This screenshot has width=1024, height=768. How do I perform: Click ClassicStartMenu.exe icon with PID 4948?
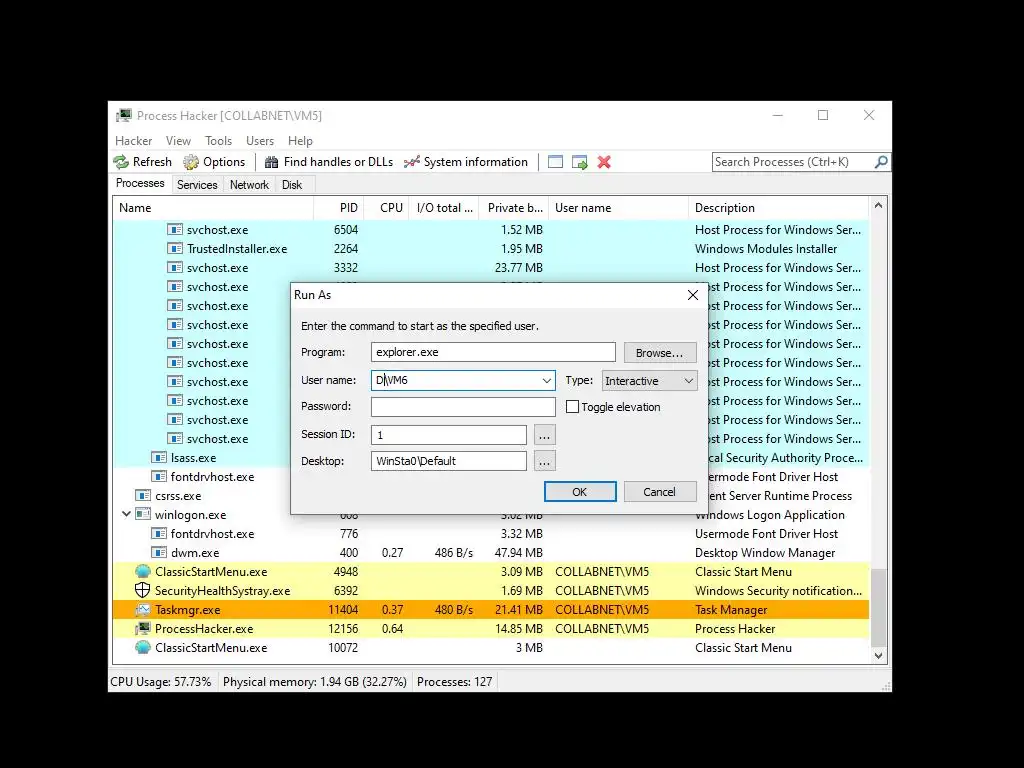[x=142, y=571]
